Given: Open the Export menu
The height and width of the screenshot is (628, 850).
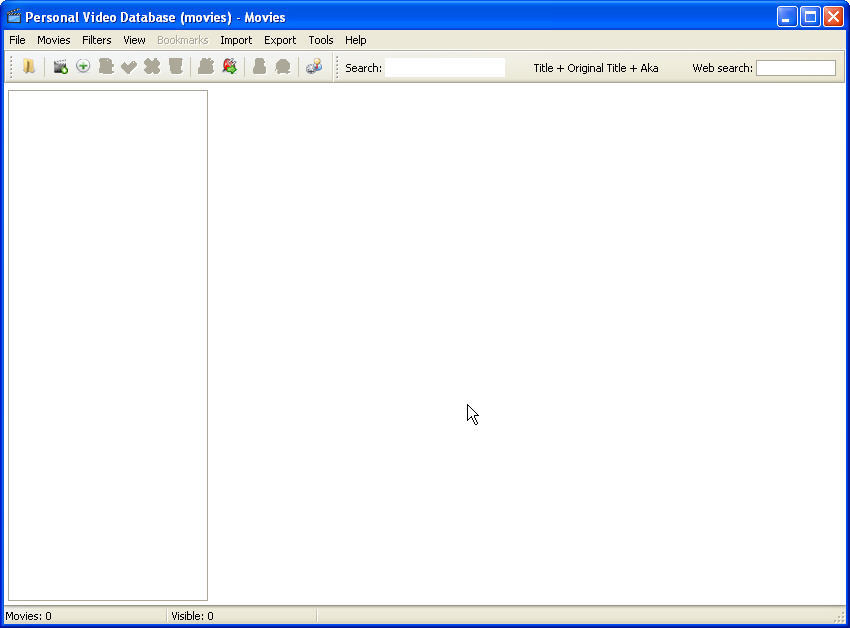Looking at the screenshot, I should [x=280, y=40].
